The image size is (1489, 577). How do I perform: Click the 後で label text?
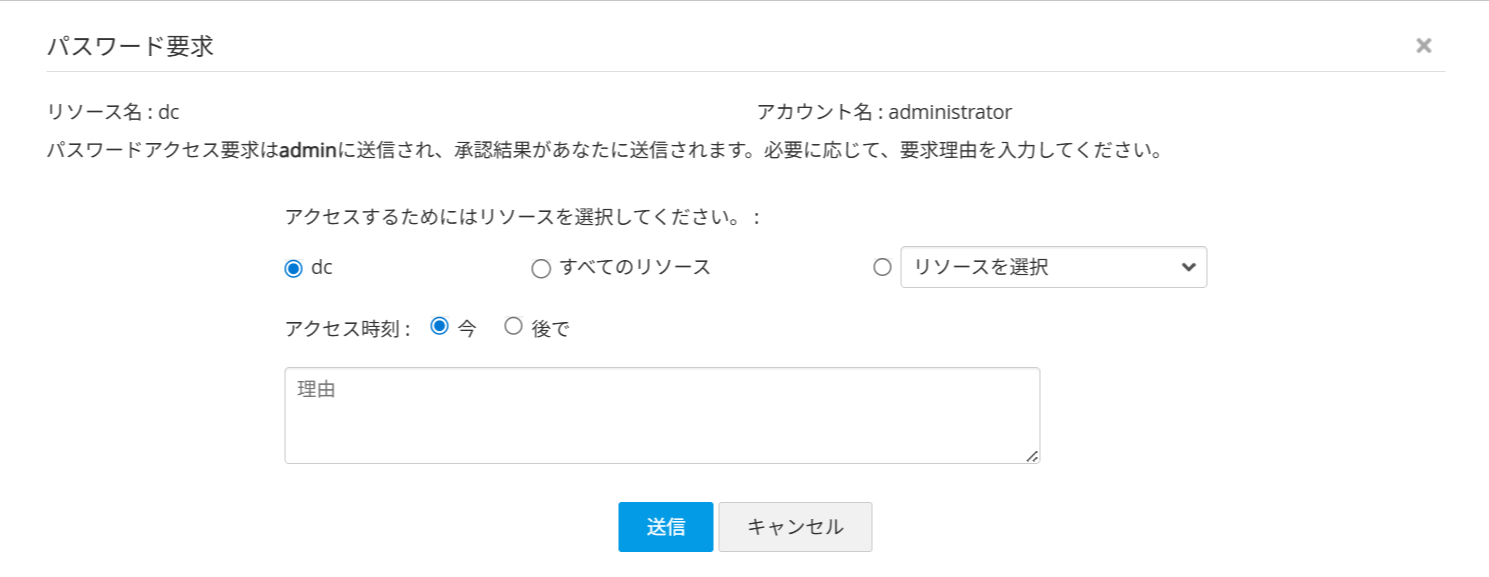tap(550, 328)
